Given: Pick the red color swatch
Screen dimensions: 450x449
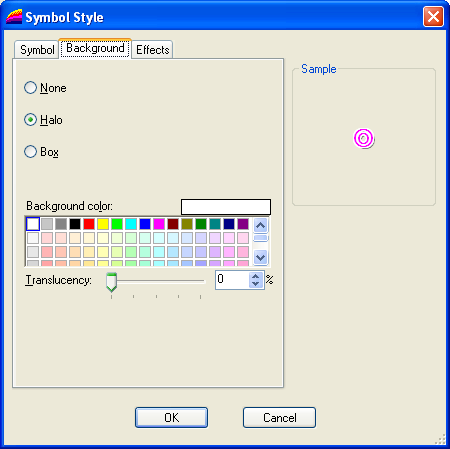Looking at the screenshot, I should click(x=89, y=224).
